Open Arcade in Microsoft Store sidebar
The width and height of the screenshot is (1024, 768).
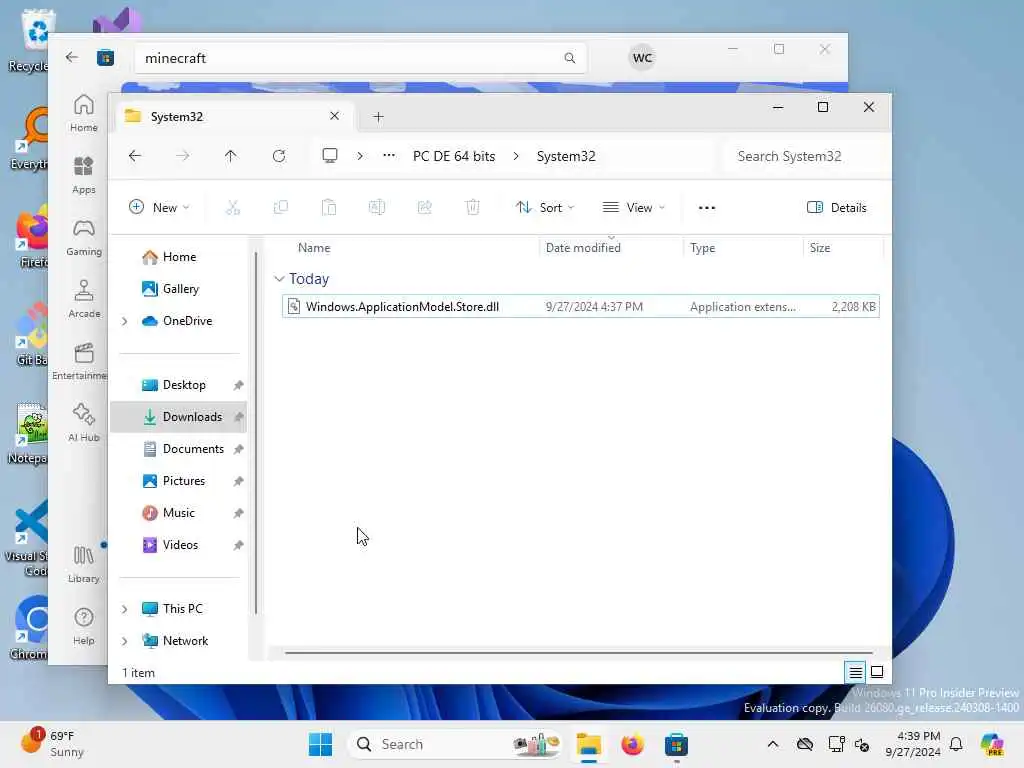pos(84,299)
